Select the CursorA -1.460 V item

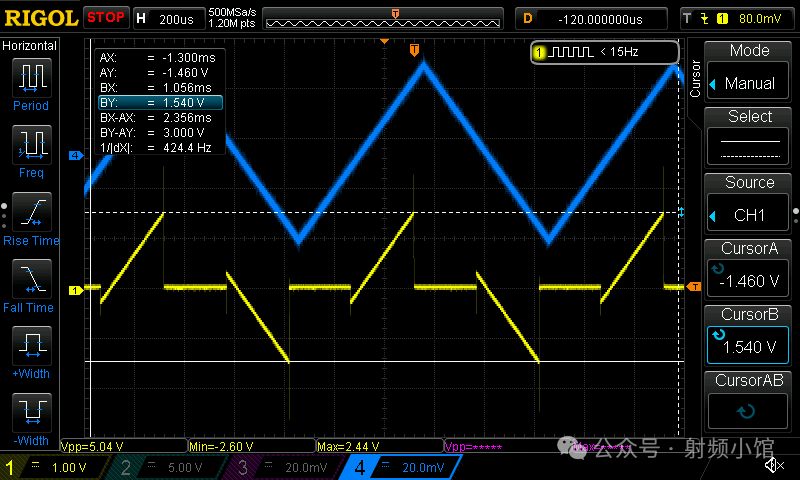tap(749, 267)
